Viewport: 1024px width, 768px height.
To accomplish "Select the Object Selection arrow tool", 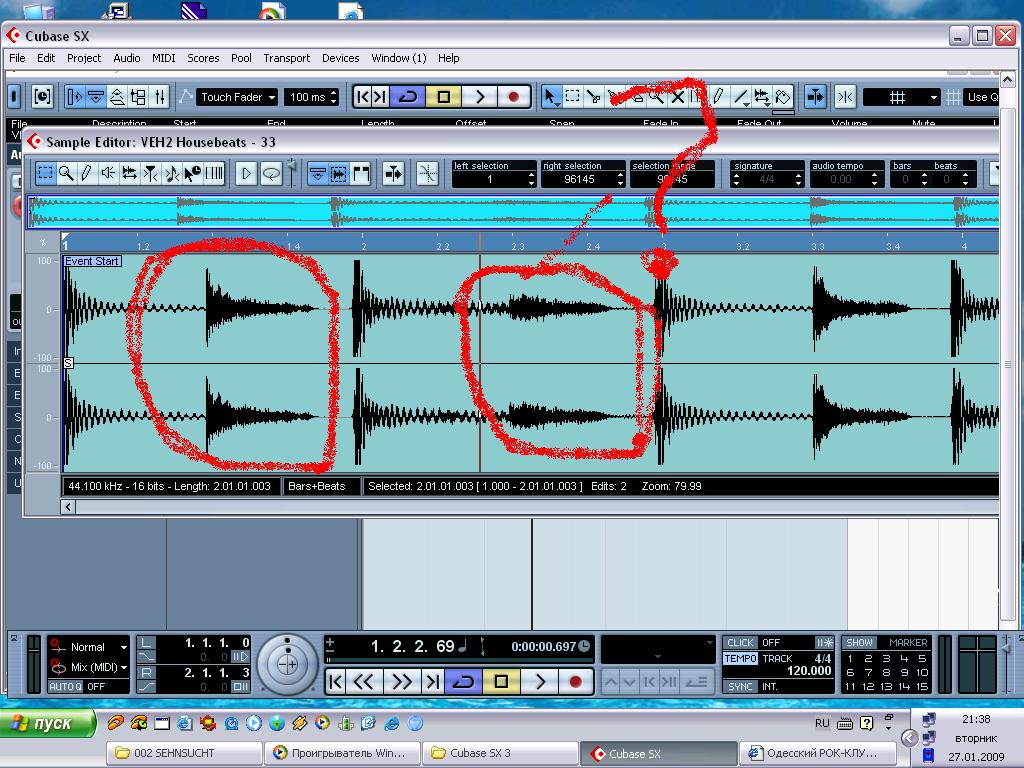I will click(551, 97).
